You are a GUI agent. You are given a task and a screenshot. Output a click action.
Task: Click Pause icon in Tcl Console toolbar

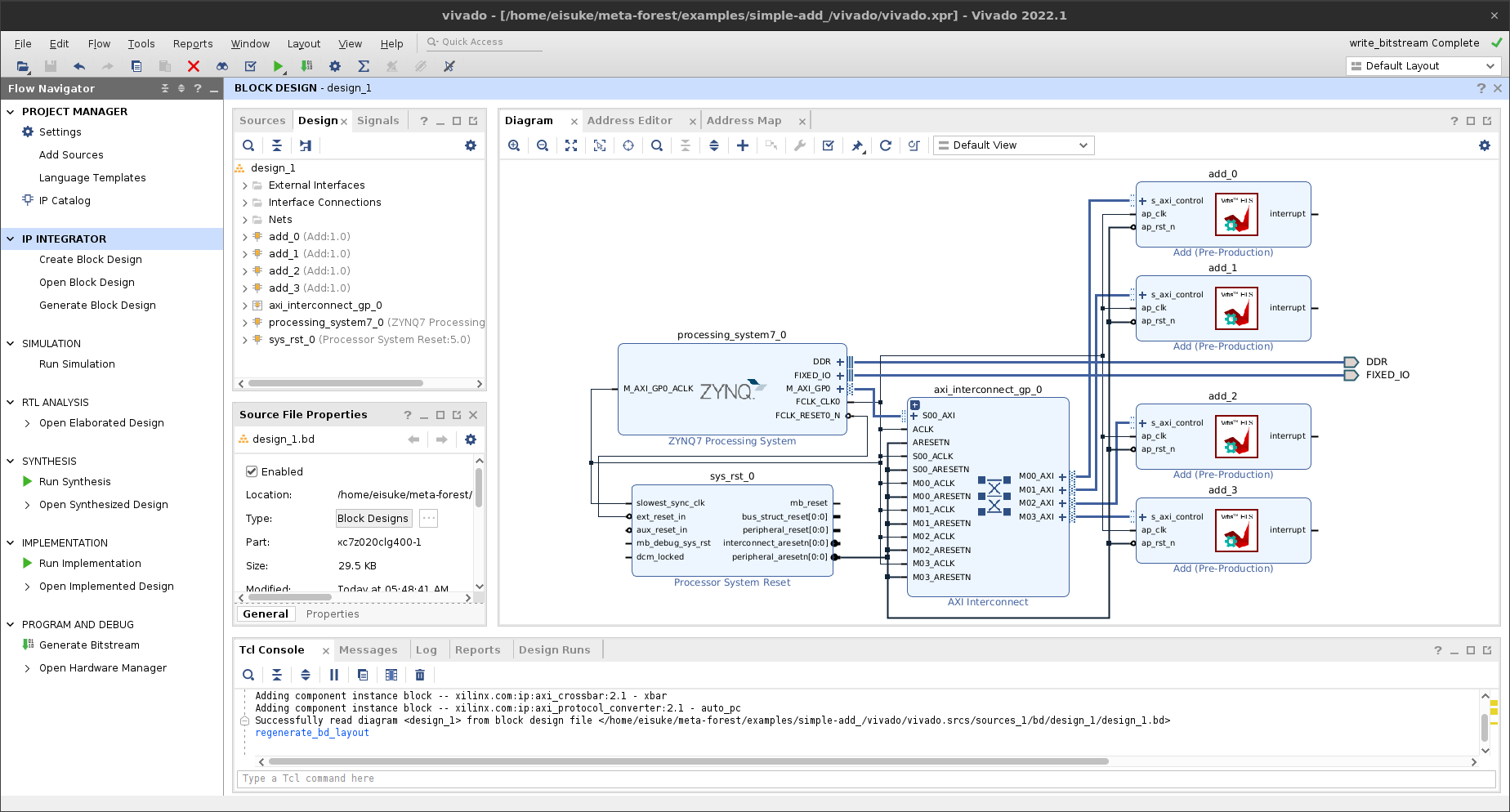[x=334, y=675]
